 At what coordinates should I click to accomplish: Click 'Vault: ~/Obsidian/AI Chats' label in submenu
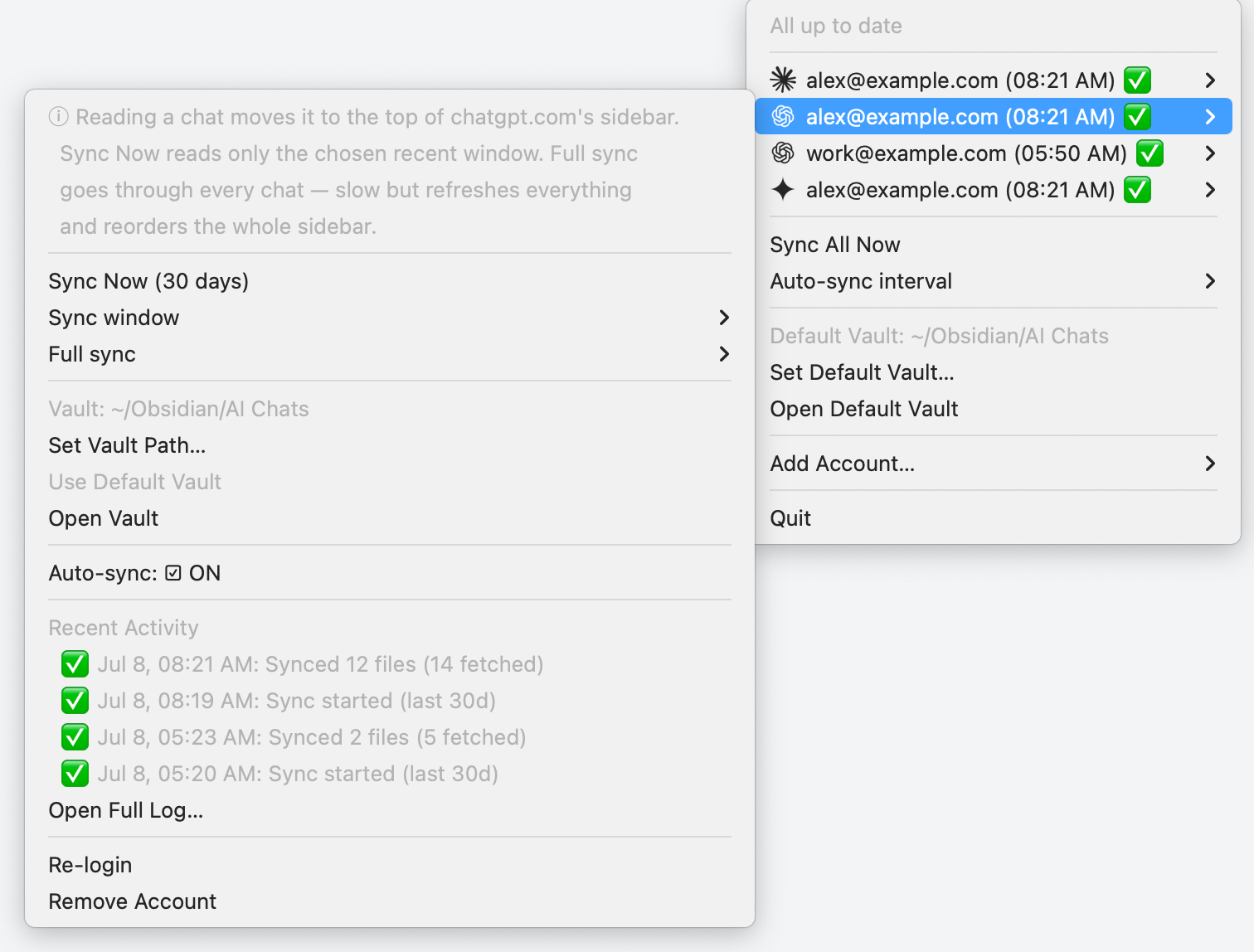178,409
